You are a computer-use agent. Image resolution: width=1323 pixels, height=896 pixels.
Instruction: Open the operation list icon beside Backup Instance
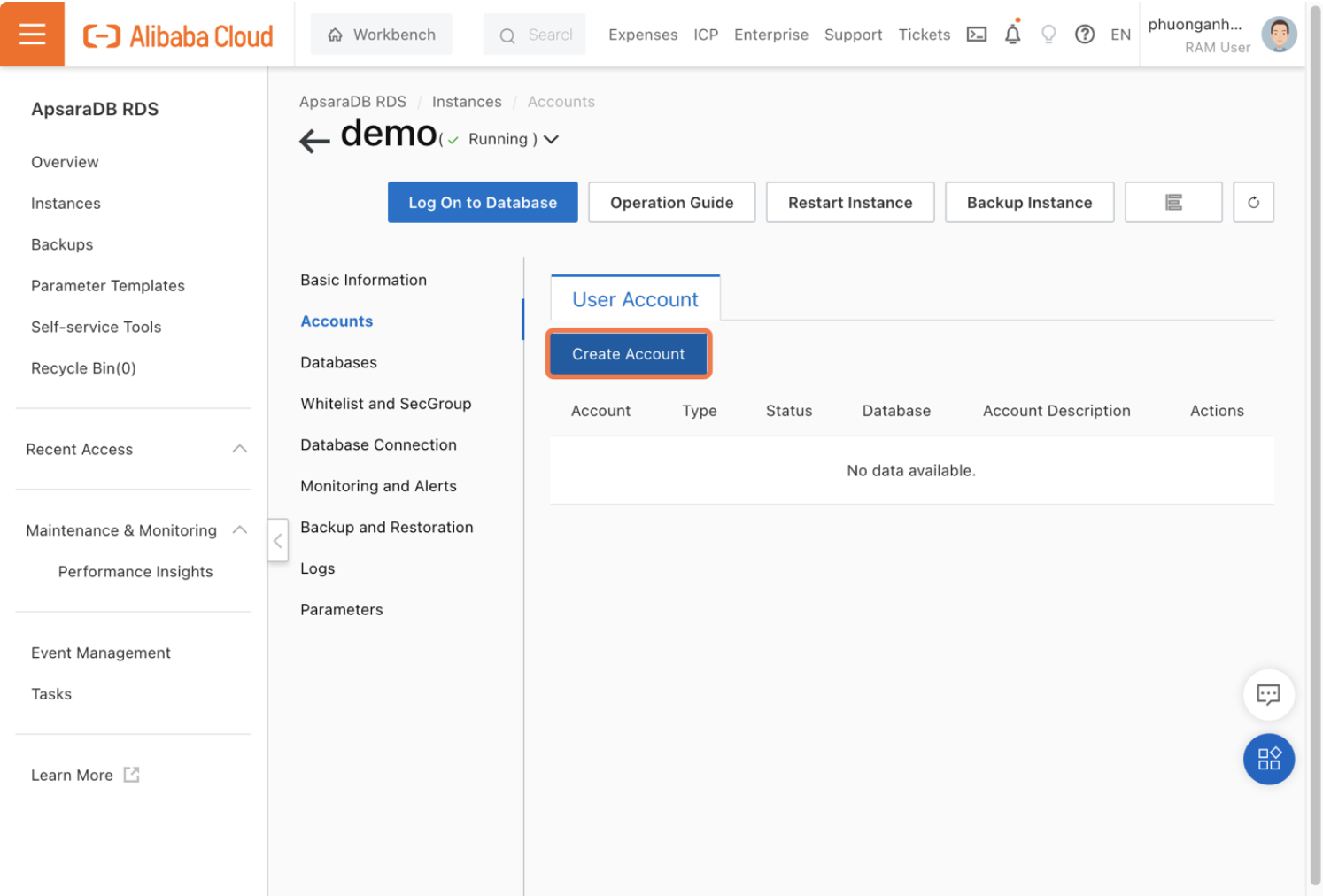pyautogui.click(x=1173, y=202)
